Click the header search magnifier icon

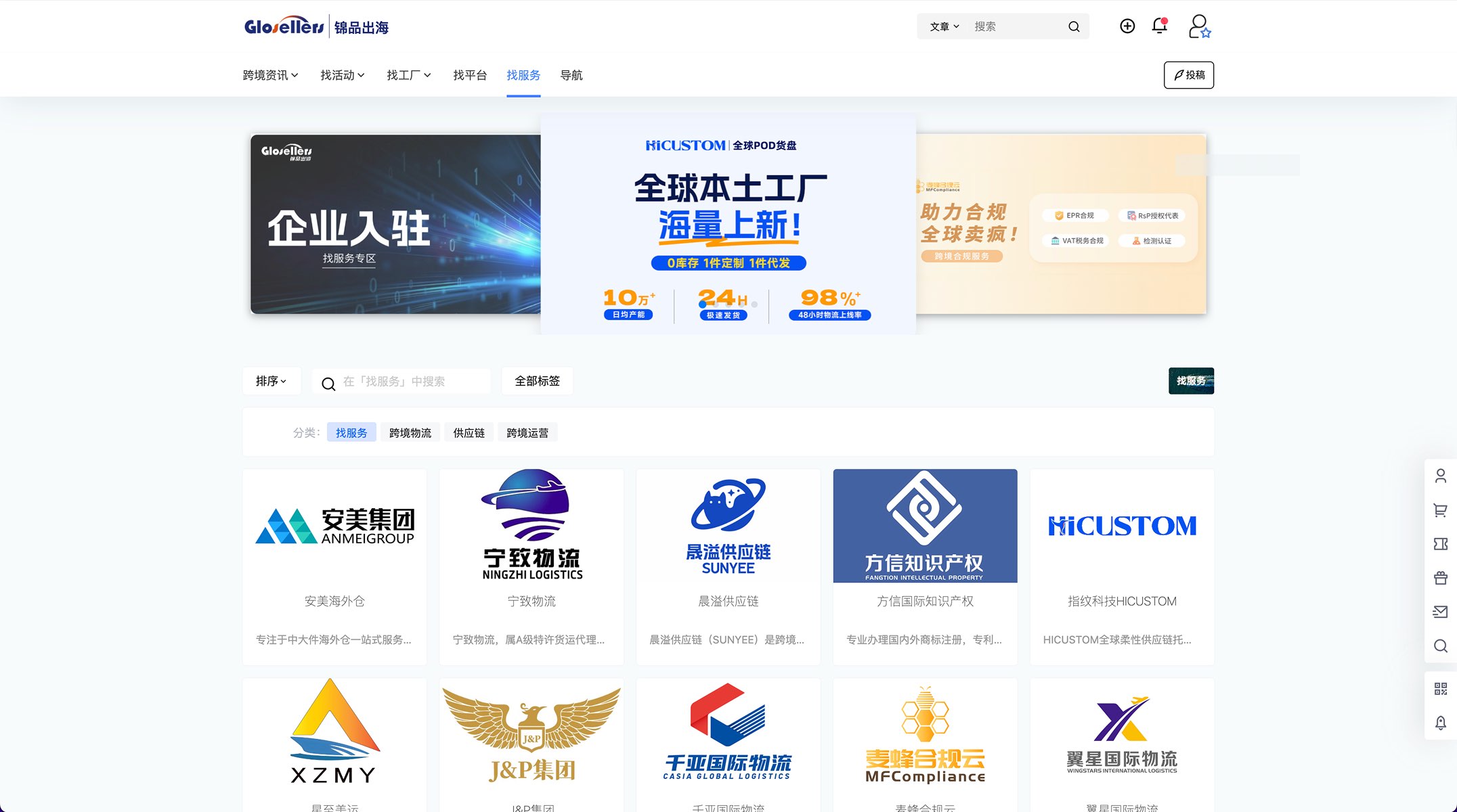pyautogui.click(x=1074, y=26)
